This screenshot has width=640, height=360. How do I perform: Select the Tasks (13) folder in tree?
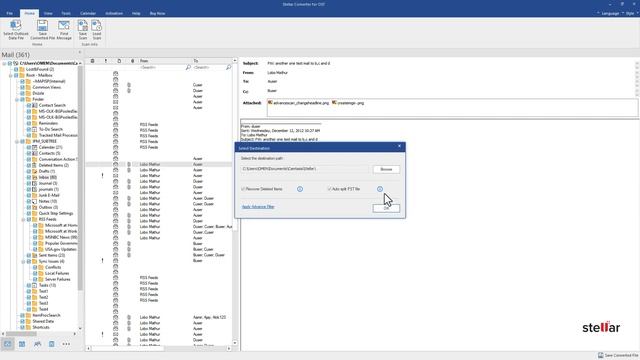pyautogui.click(x=47, y=285)
